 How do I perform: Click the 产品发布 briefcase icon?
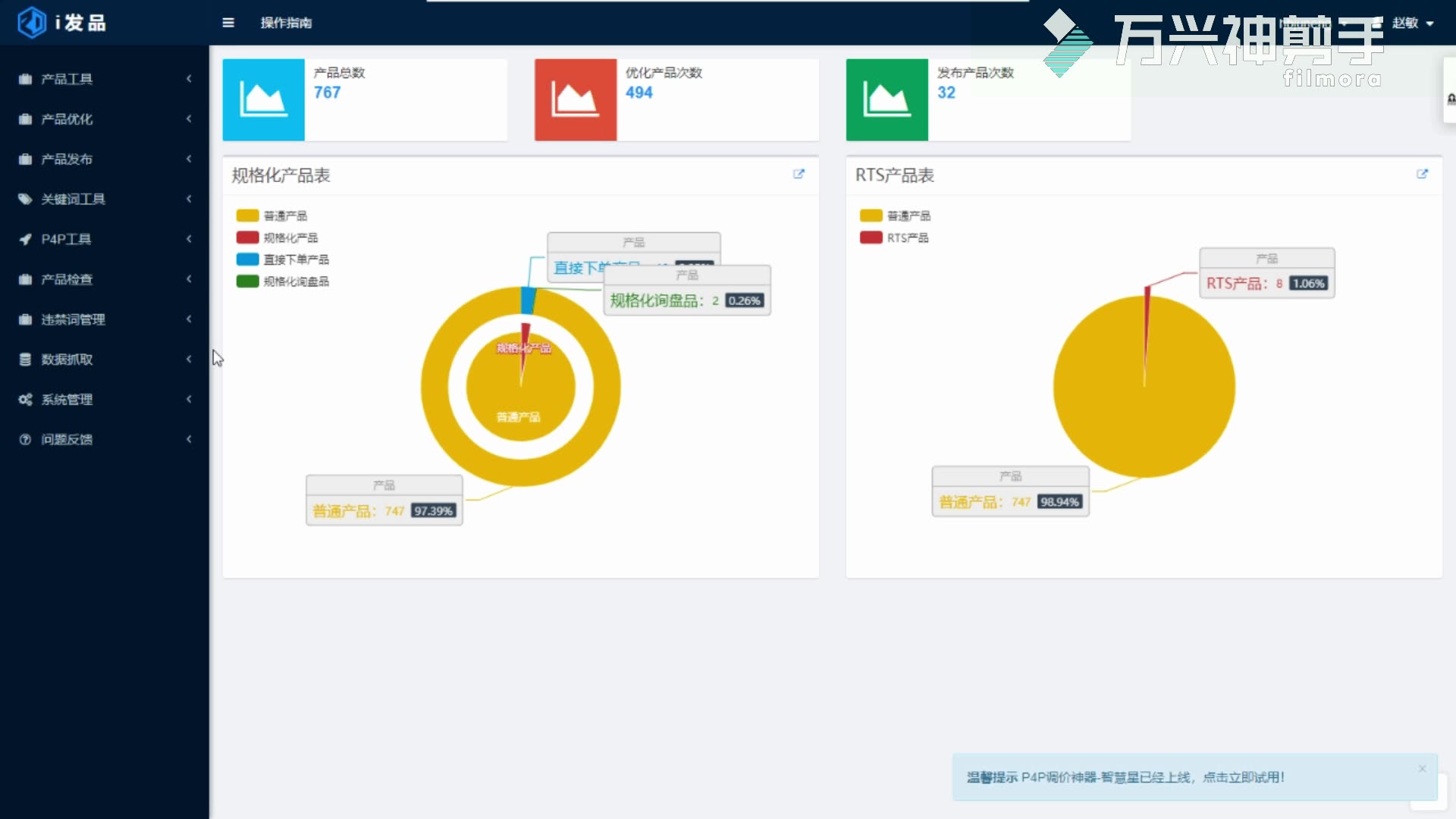pyautogui.click(x=25, y=159)
